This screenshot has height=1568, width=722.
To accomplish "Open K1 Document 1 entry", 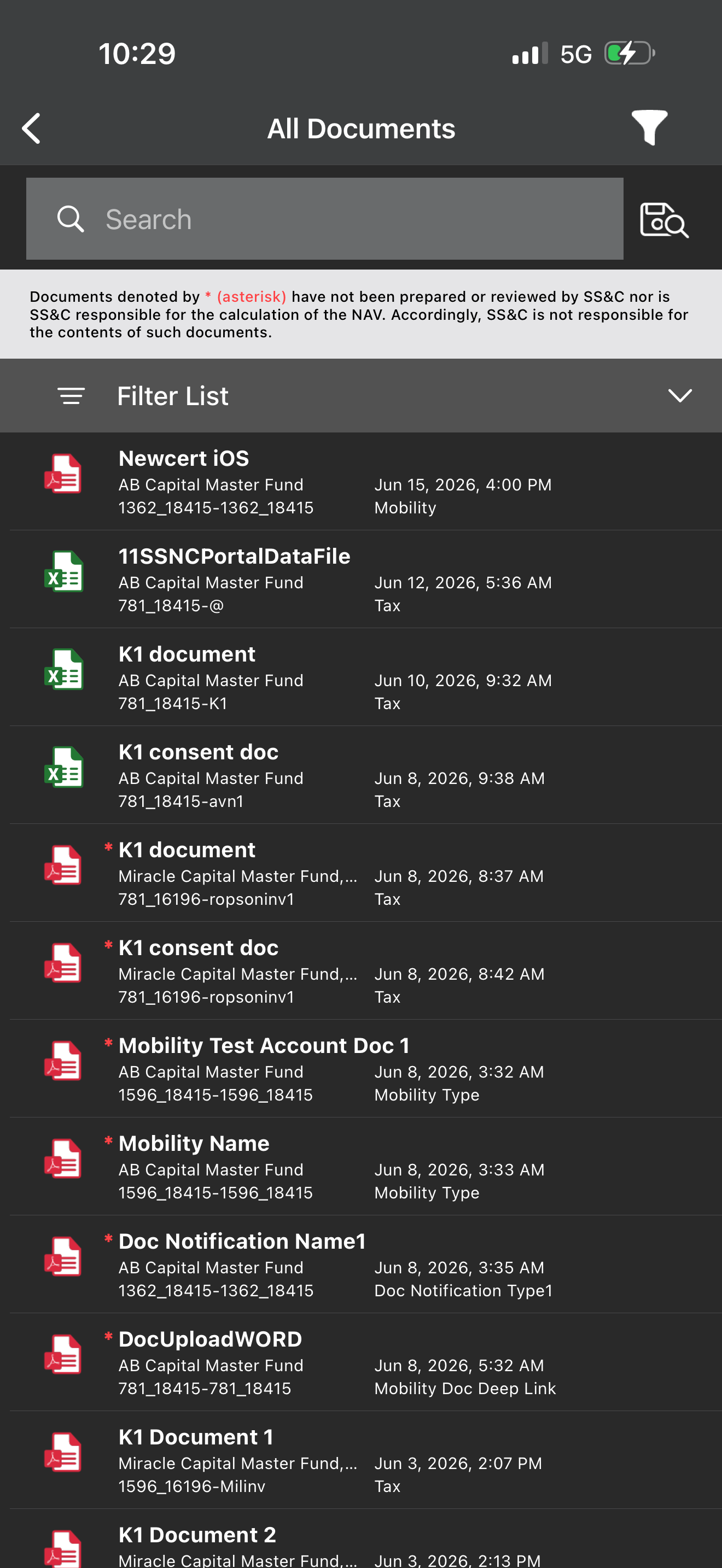I will pos(361,1460).
